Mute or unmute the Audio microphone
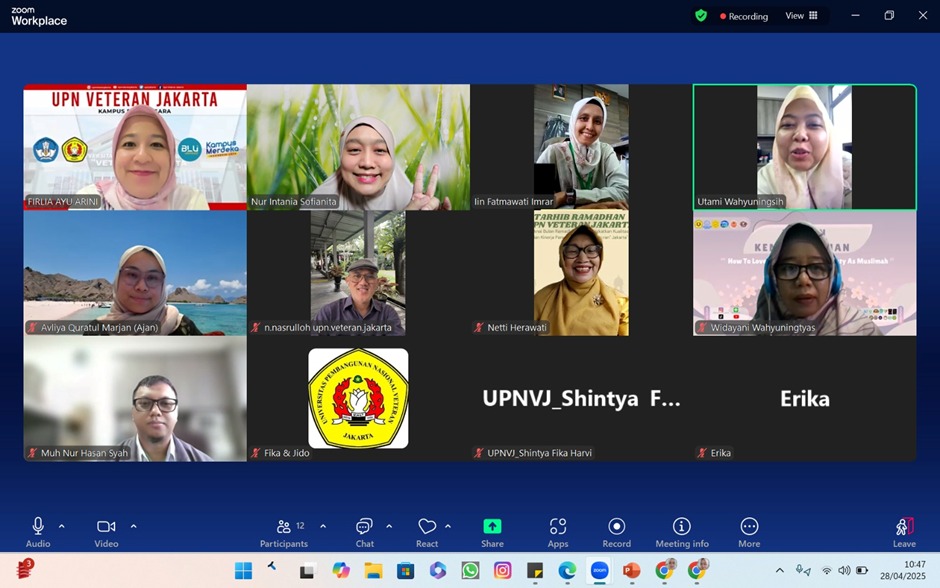The image size is (940, 588). pos(38,527)
